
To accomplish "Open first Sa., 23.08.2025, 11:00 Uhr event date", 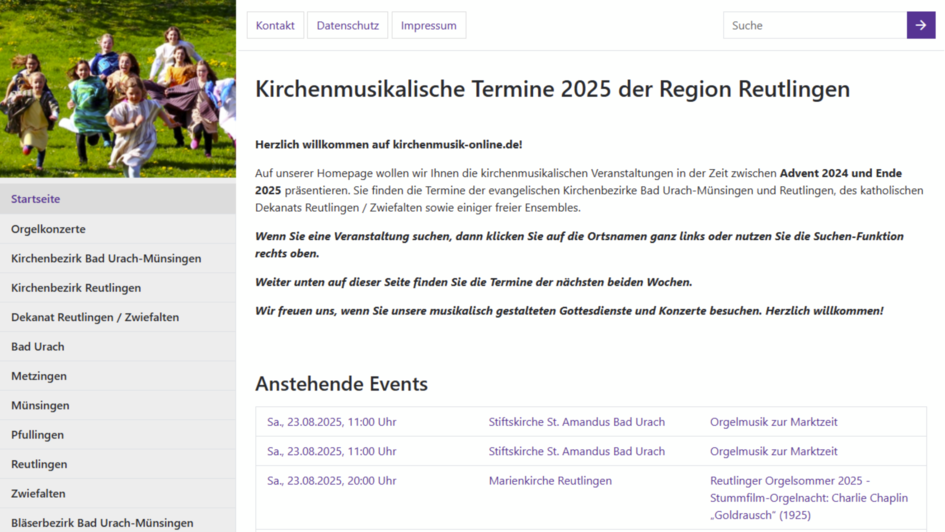I will 331,422.
